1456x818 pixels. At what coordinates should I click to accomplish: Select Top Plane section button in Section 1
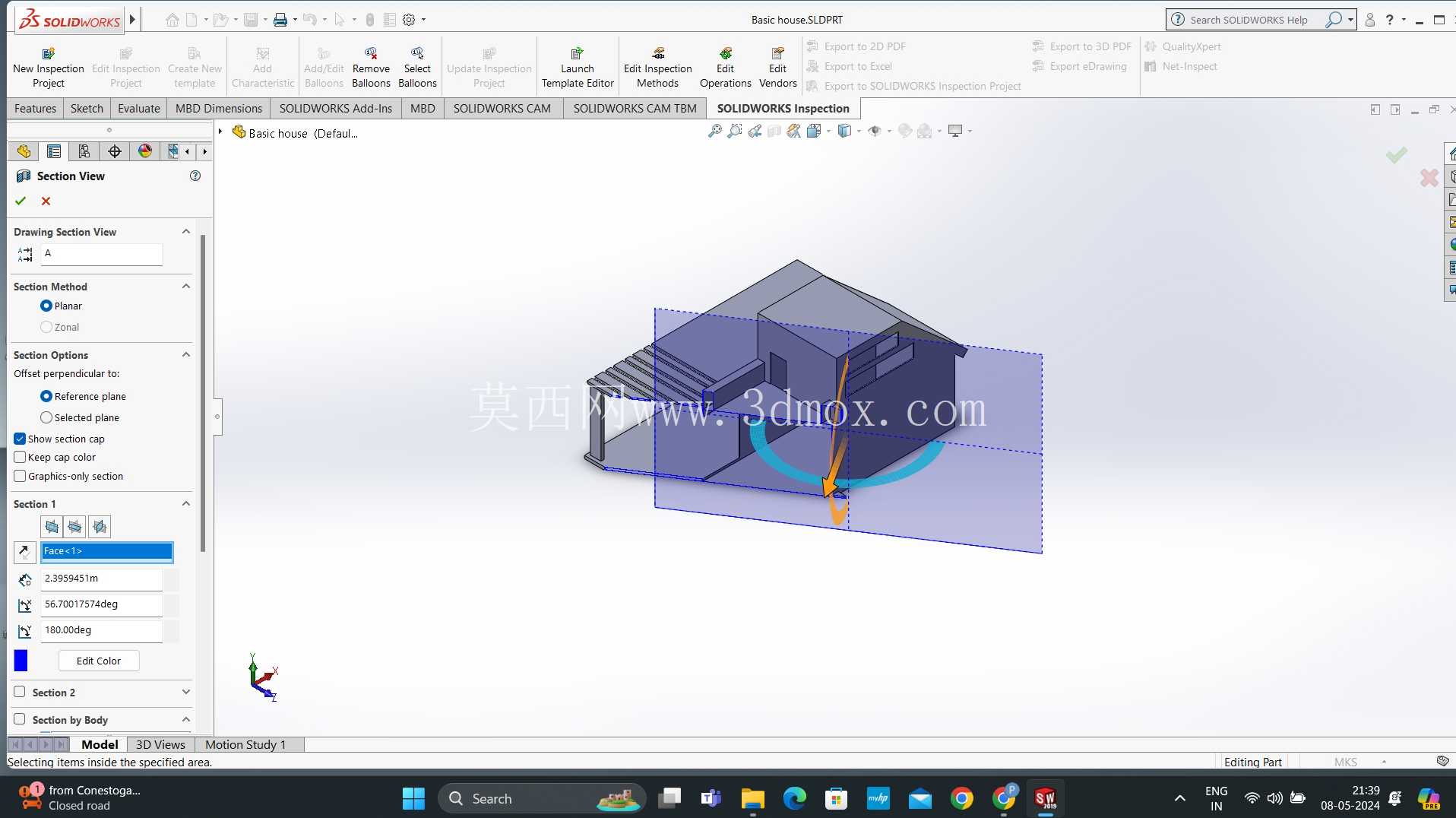75,526
